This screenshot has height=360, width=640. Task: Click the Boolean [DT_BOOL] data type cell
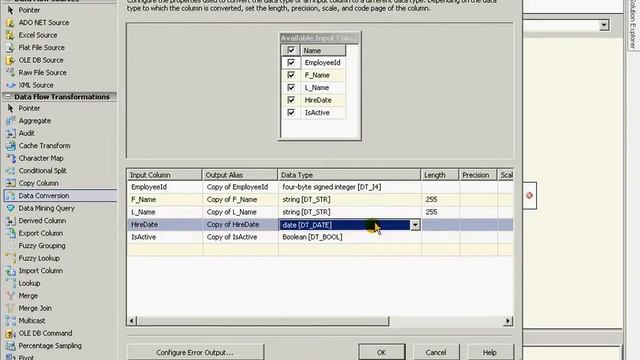click(x=349, y=237)
